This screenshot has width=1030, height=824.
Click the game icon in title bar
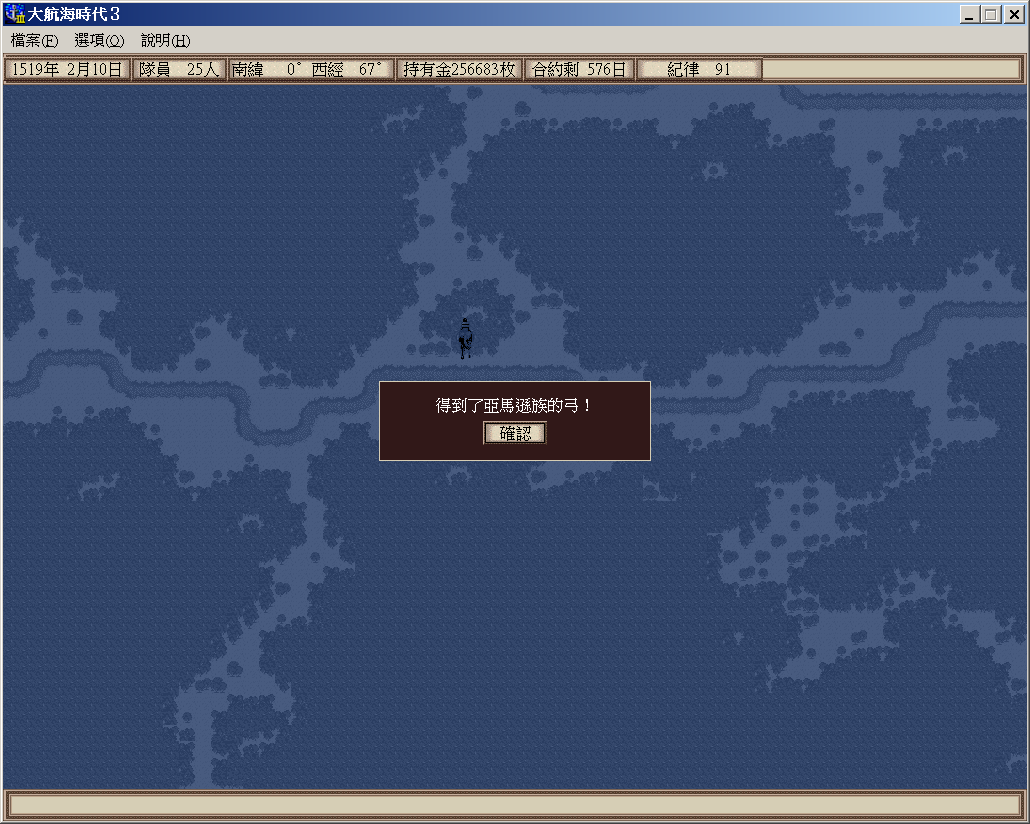(14, 15)
